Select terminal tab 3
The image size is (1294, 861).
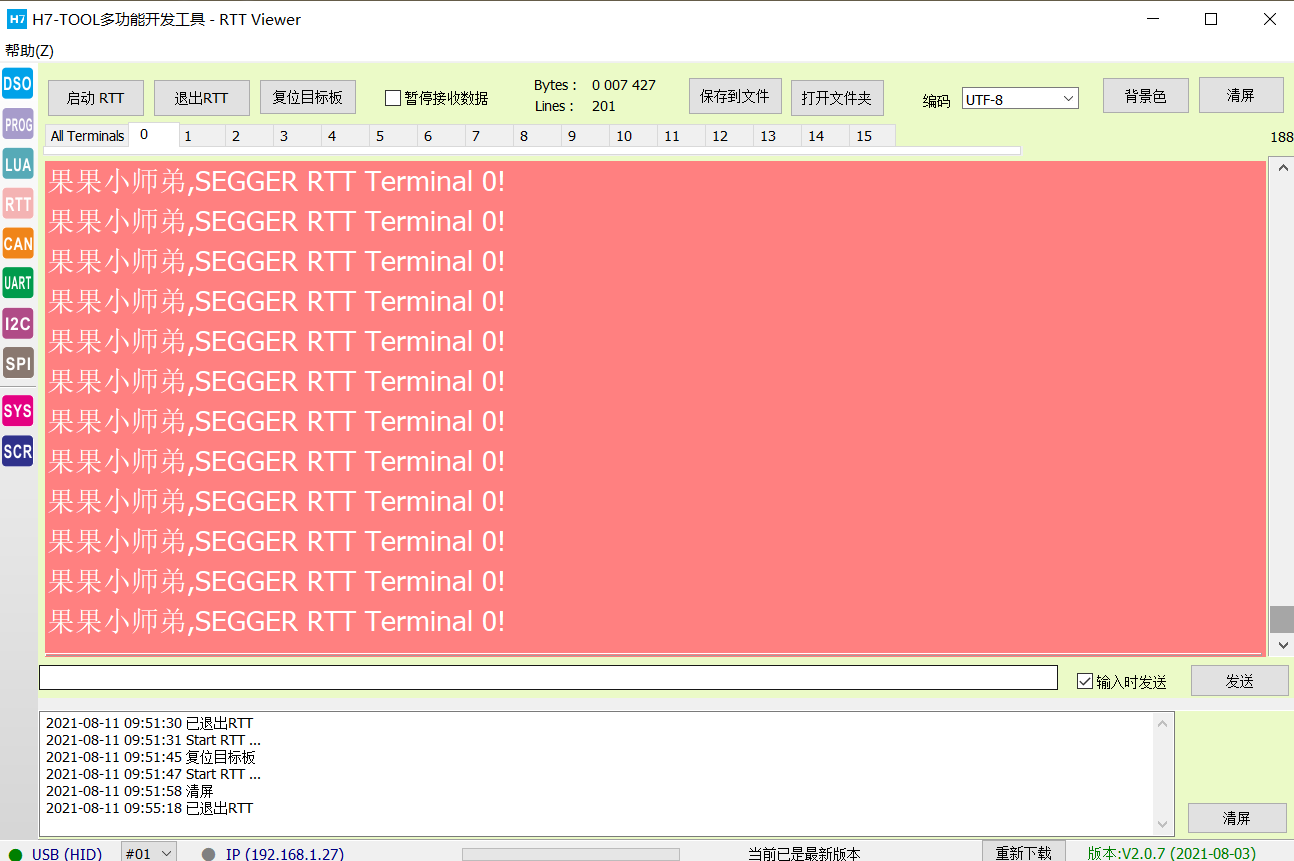(x=298, y=136)
